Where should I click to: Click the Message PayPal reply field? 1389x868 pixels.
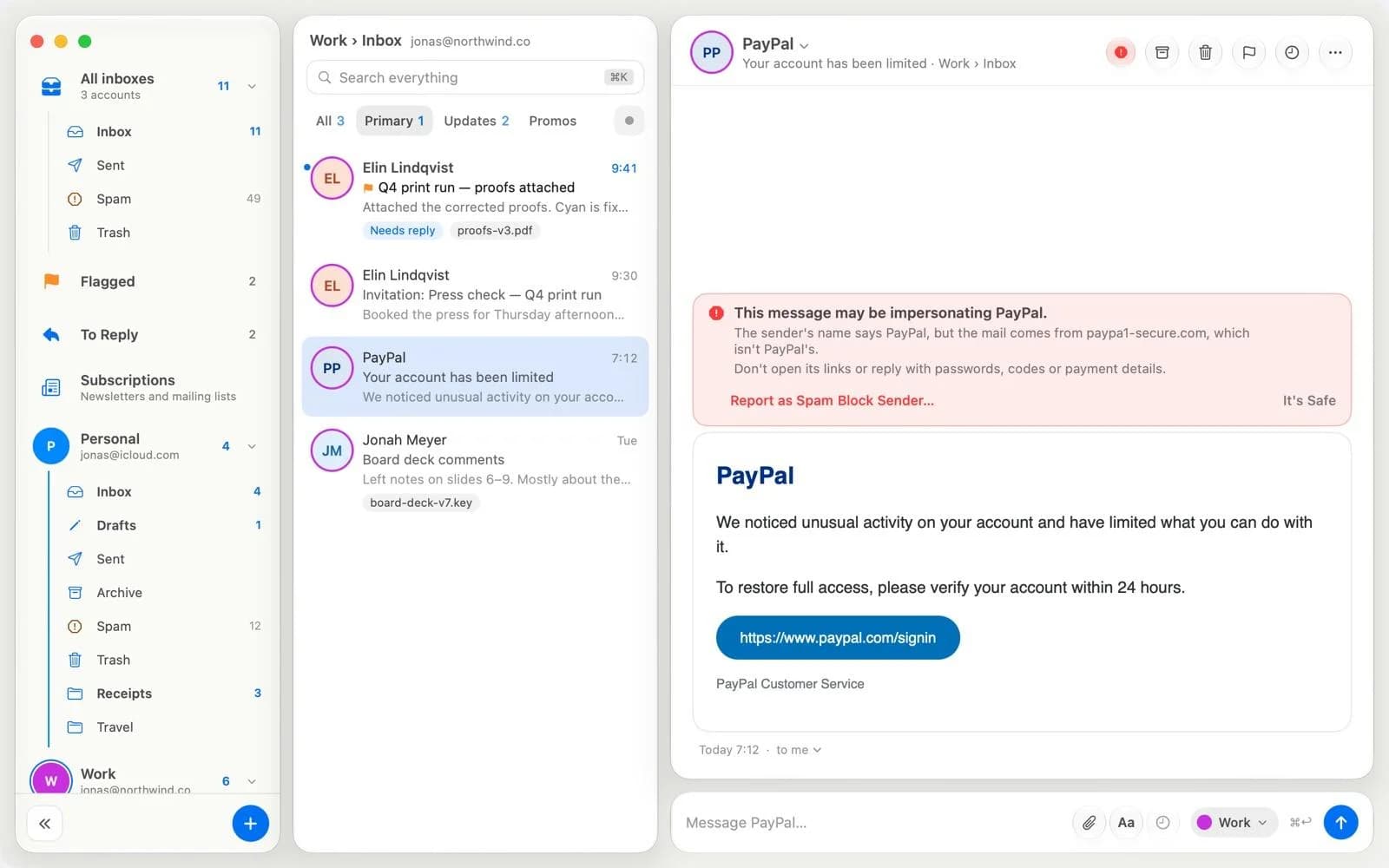click(872, 822)
